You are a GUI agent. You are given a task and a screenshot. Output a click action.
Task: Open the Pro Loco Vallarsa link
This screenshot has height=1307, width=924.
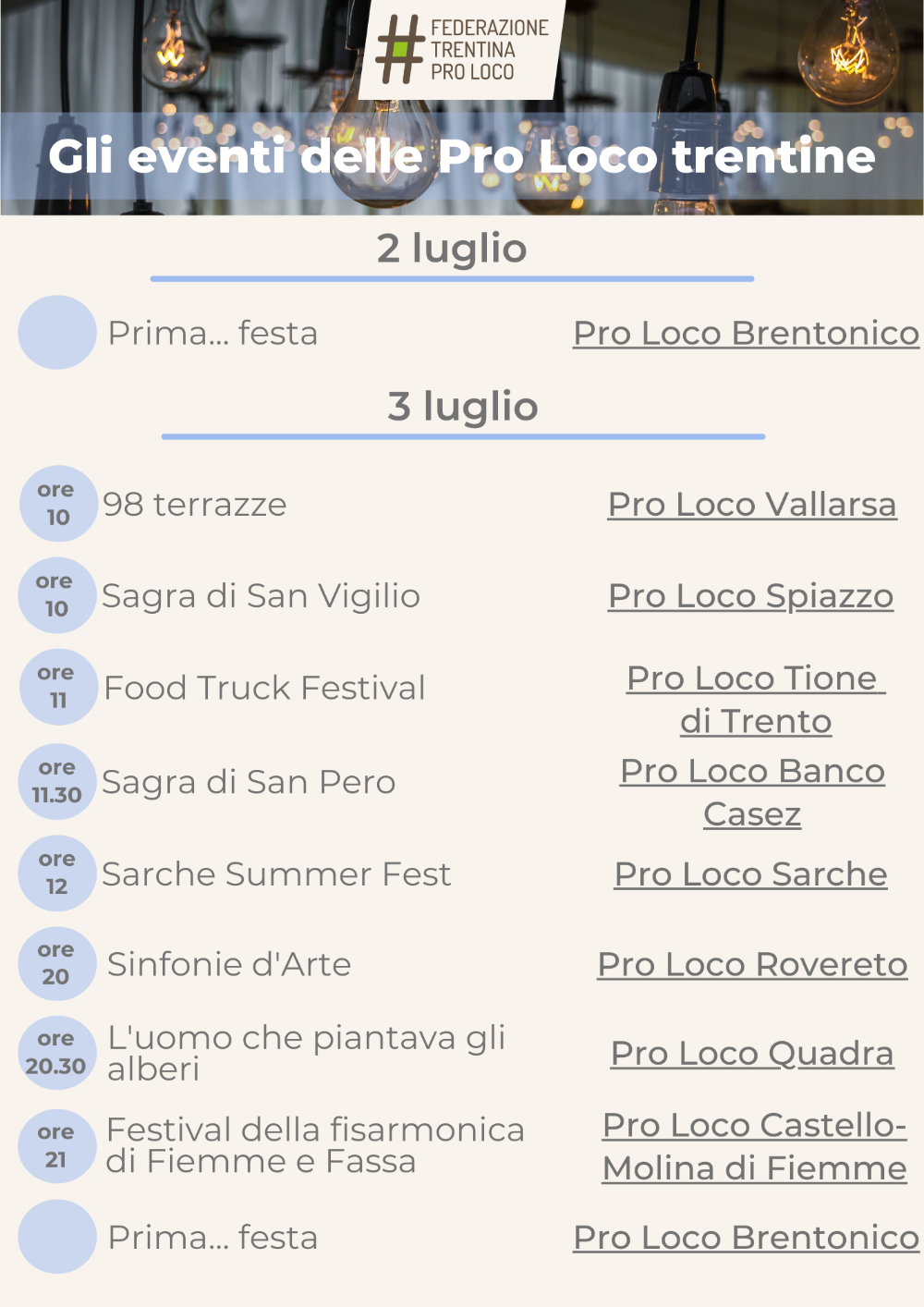752,505
